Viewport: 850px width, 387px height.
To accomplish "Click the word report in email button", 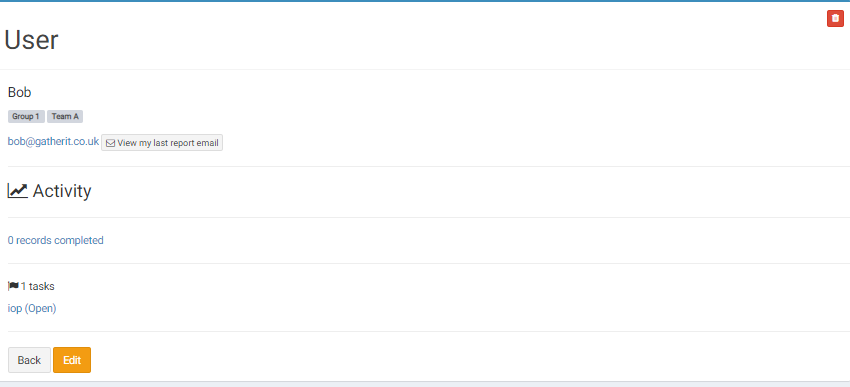I will tap(183, 143).
